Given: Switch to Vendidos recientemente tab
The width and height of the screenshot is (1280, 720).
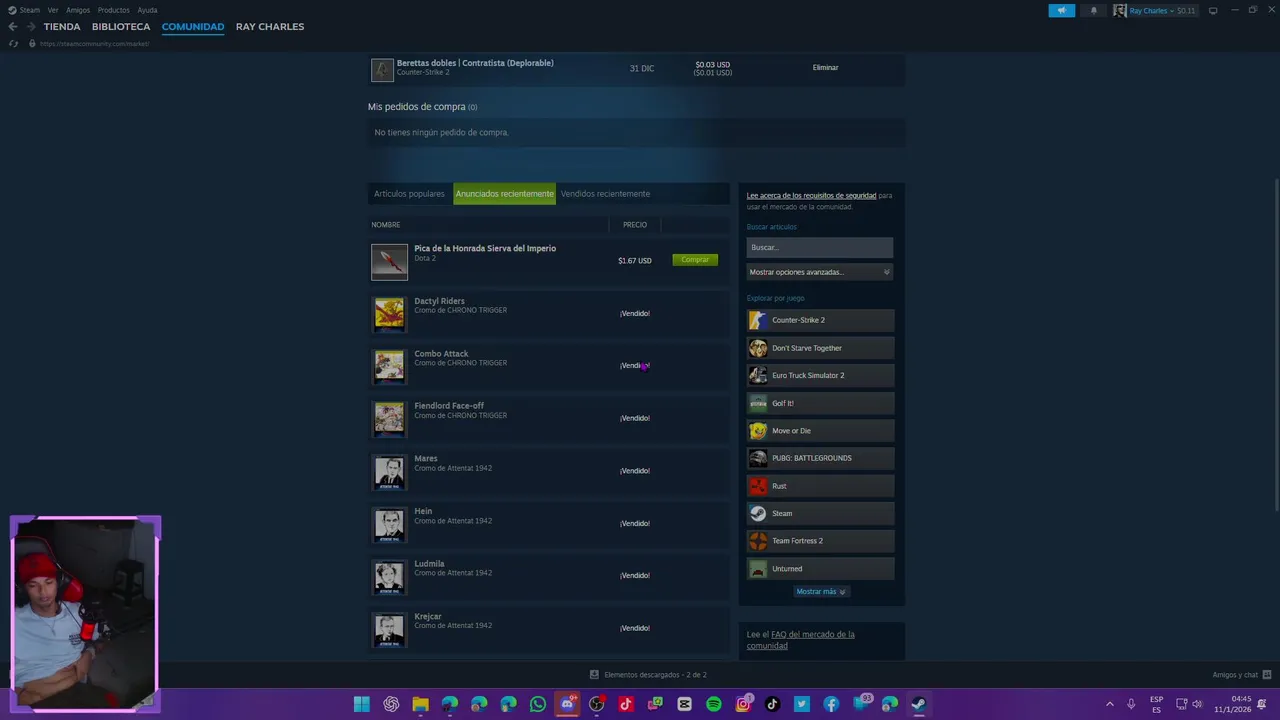Looking at the screenshot, I should coord(605,194).
